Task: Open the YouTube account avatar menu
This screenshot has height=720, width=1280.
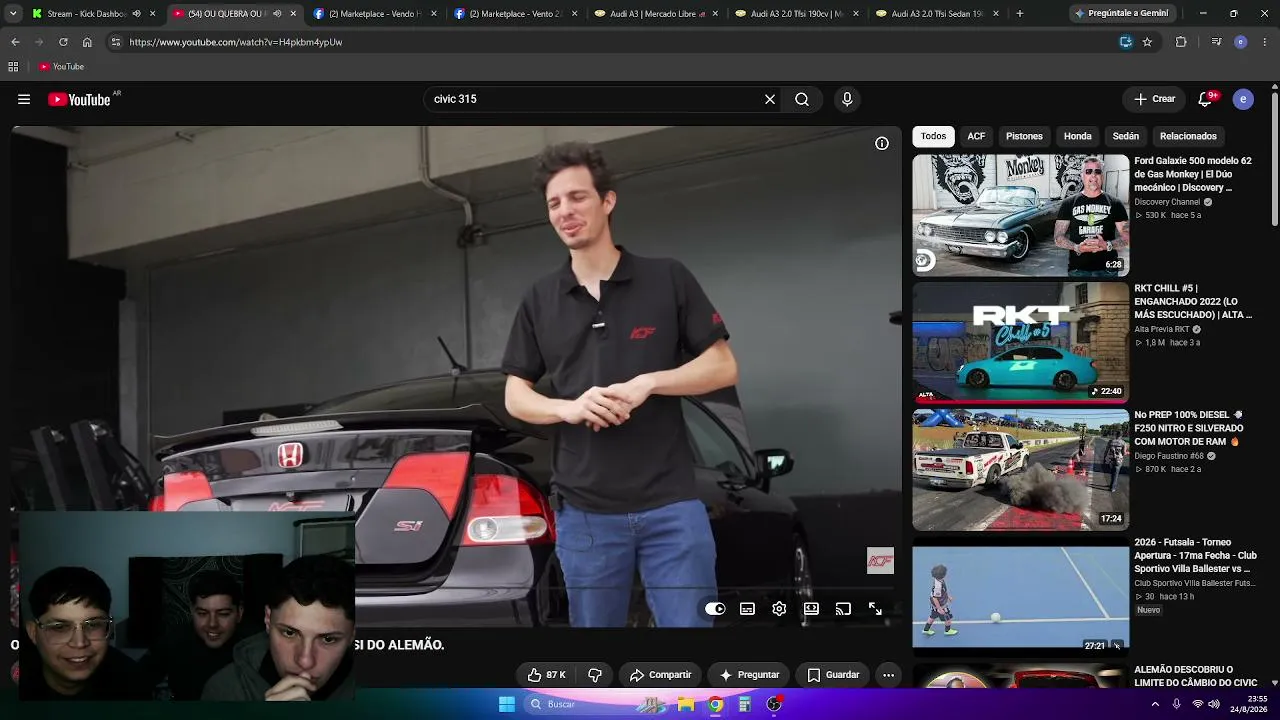Action: (x=1243, y=99)
